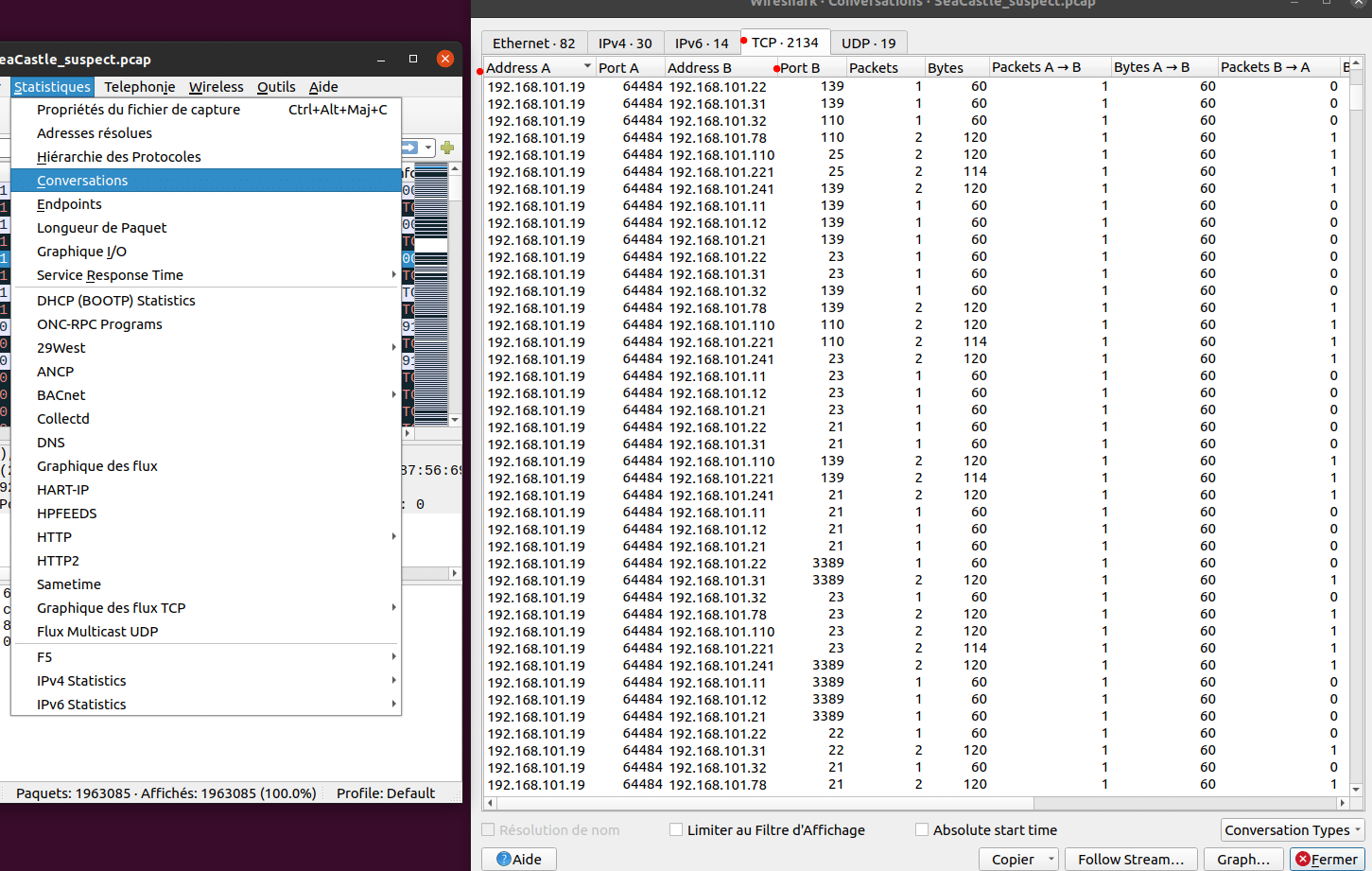
Task: Click the green plus icon beside the filter bar
Action: point(447,148)
